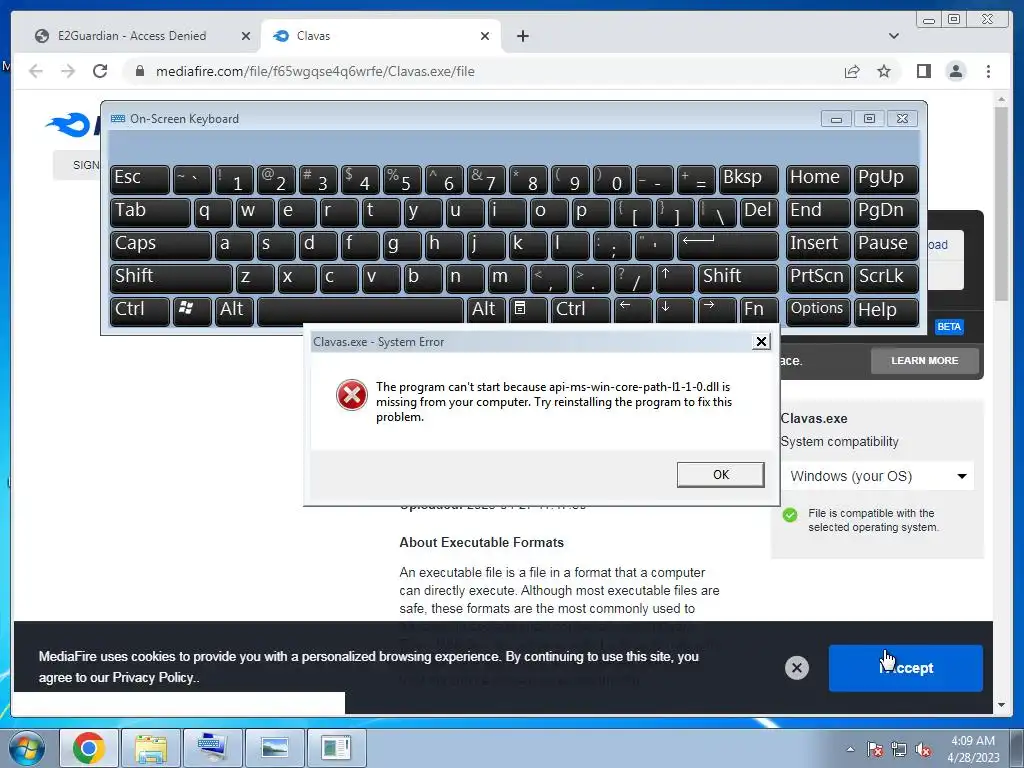Click the Windows logo key on keyboard
This screenshot has height=768, width=1024.
(x=191, y=311)
